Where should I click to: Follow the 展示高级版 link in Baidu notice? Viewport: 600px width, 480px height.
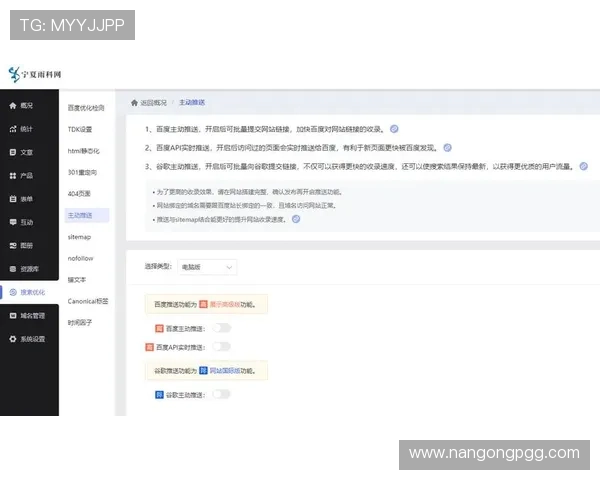[x=225, y=305]
